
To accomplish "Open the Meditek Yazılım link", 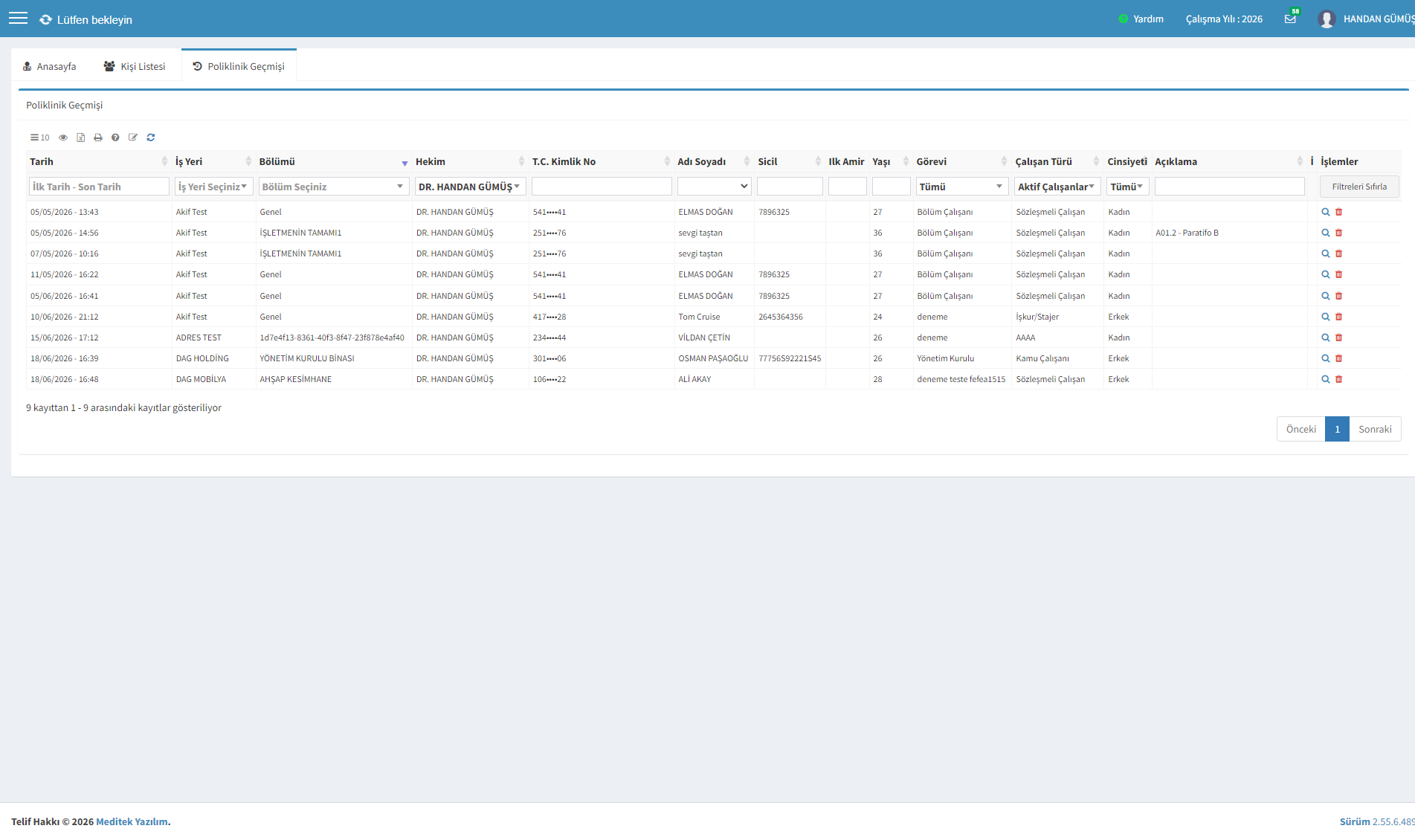I will [132, 821].
